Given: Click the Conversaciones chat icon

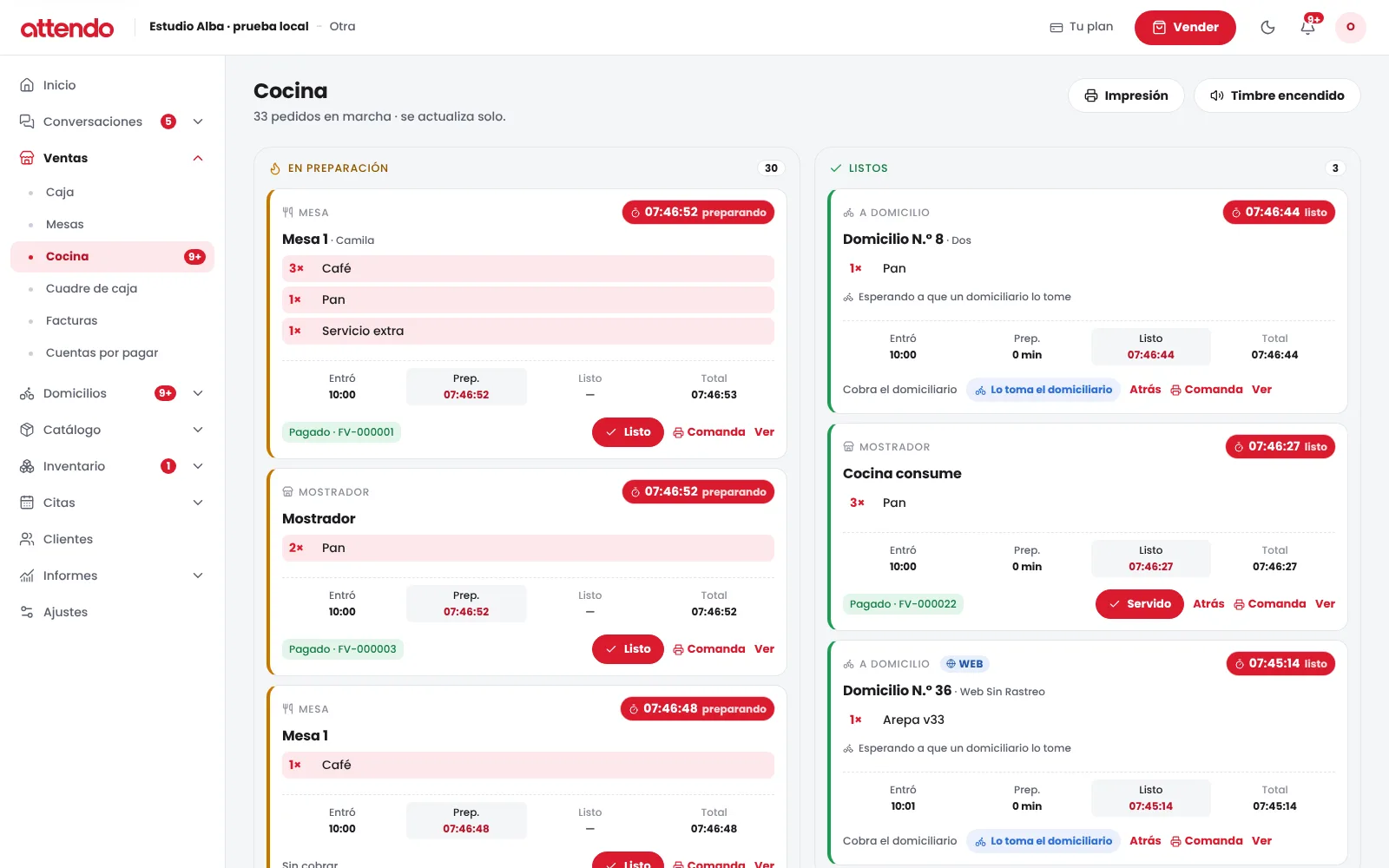Looking at the screenshot, I should point(27,122).
